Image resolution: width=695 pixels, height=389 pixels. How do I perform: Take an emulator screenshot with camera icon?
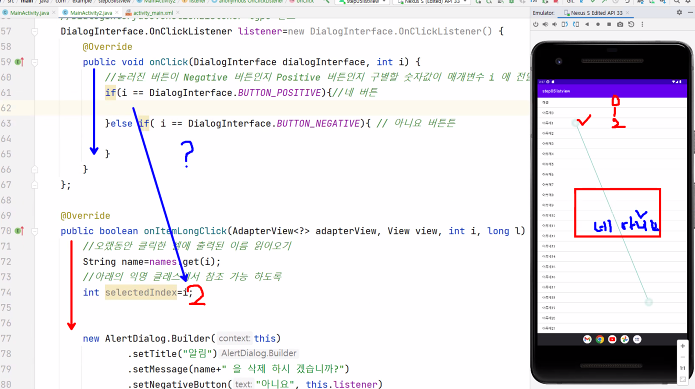tap(620, 24)
